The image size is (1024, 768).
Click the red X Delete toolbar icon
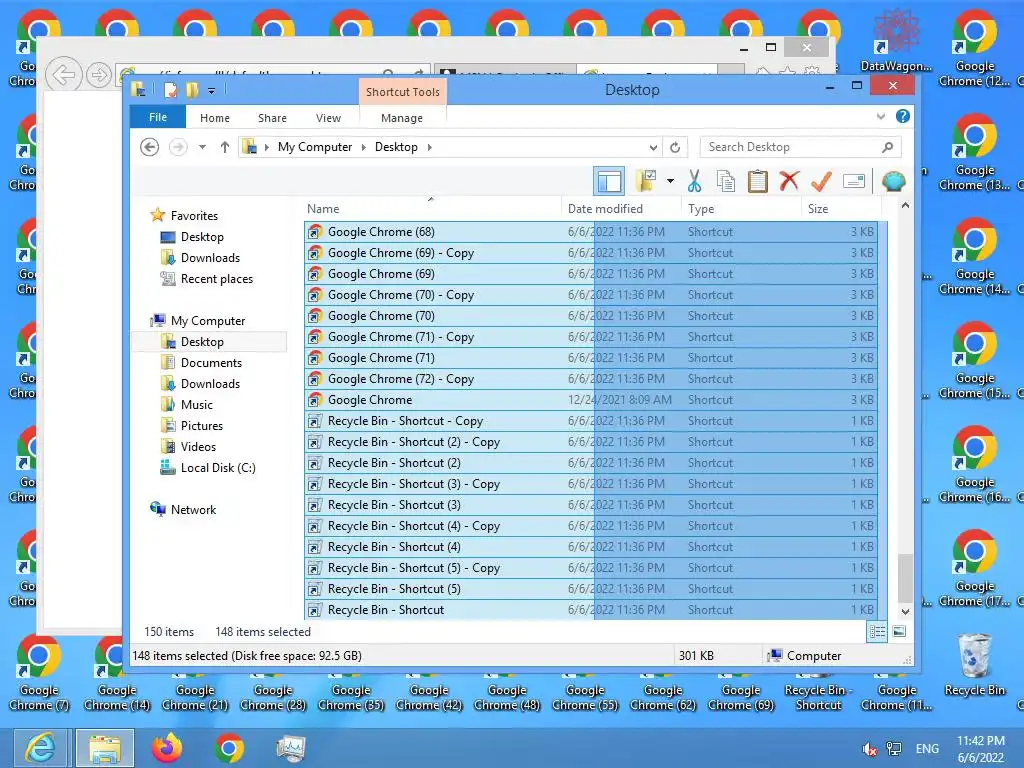point(789,181)
